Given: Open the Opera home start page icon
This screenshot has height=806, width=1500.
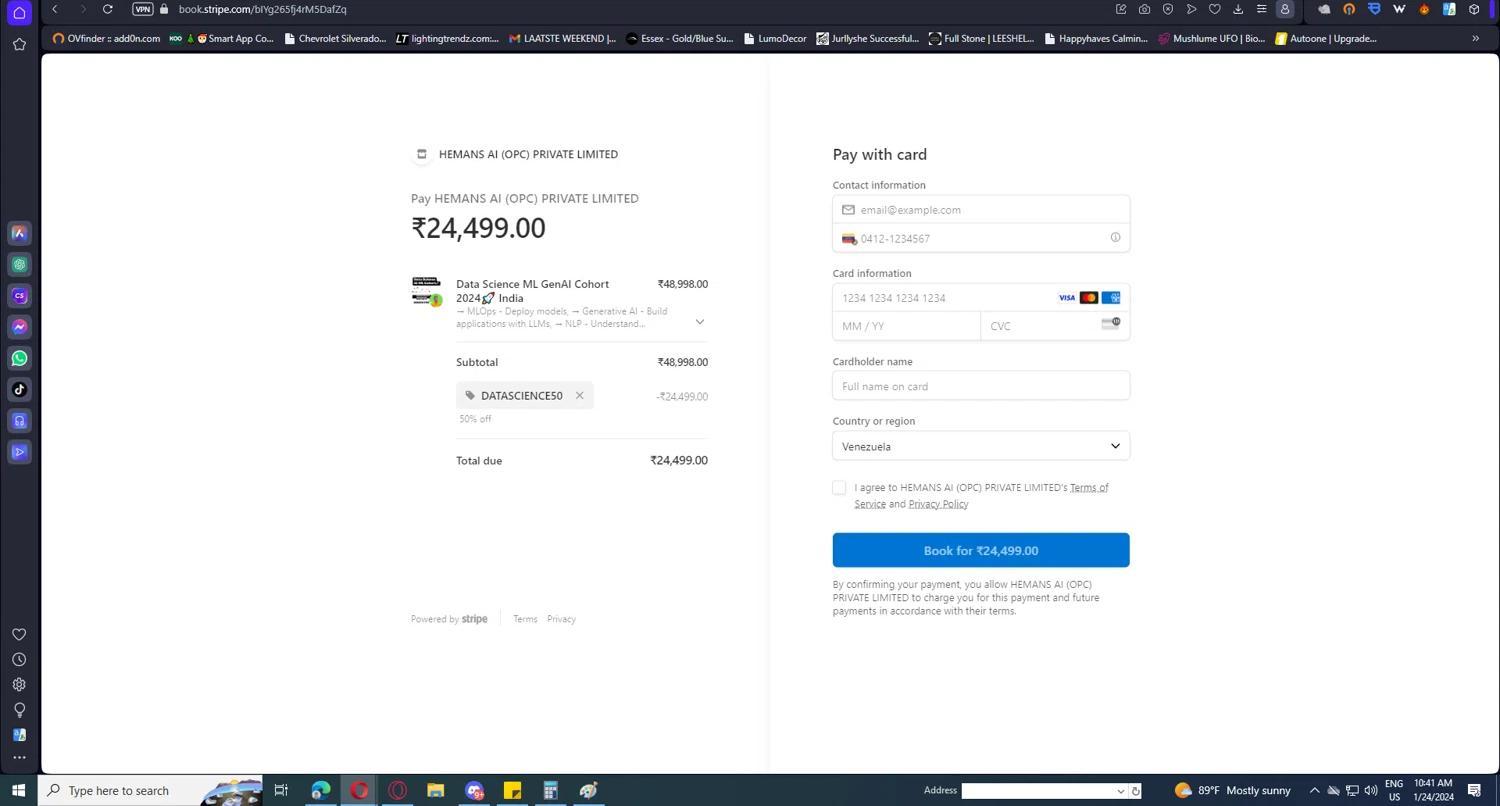Looking at the screenshot, I should click(19, 12).
